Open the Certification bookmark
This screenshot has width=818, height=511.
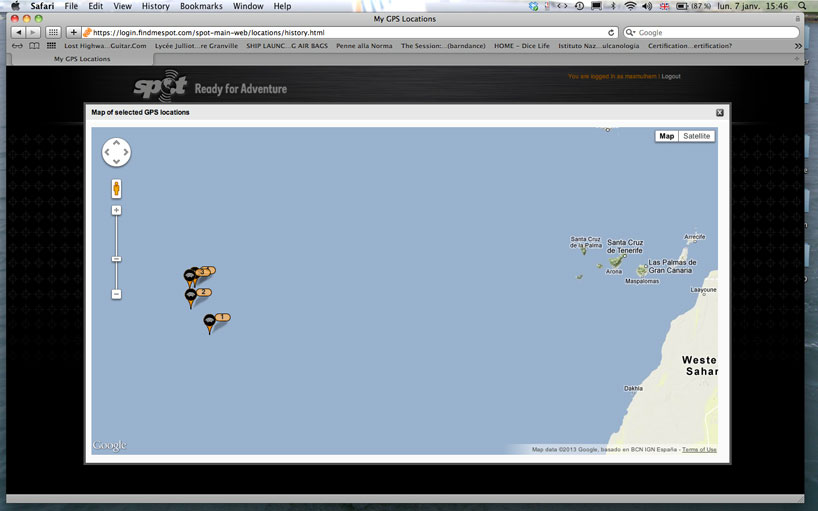click(690, 46)
